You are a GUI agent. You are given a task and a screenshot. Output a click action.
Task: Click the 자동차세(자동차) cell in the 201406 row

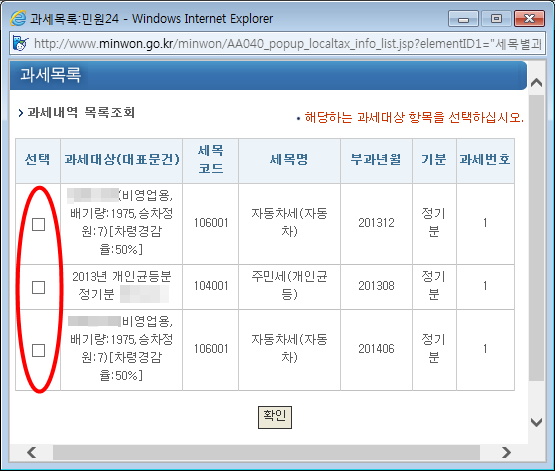pyautogui.click(x=290, y=350)
